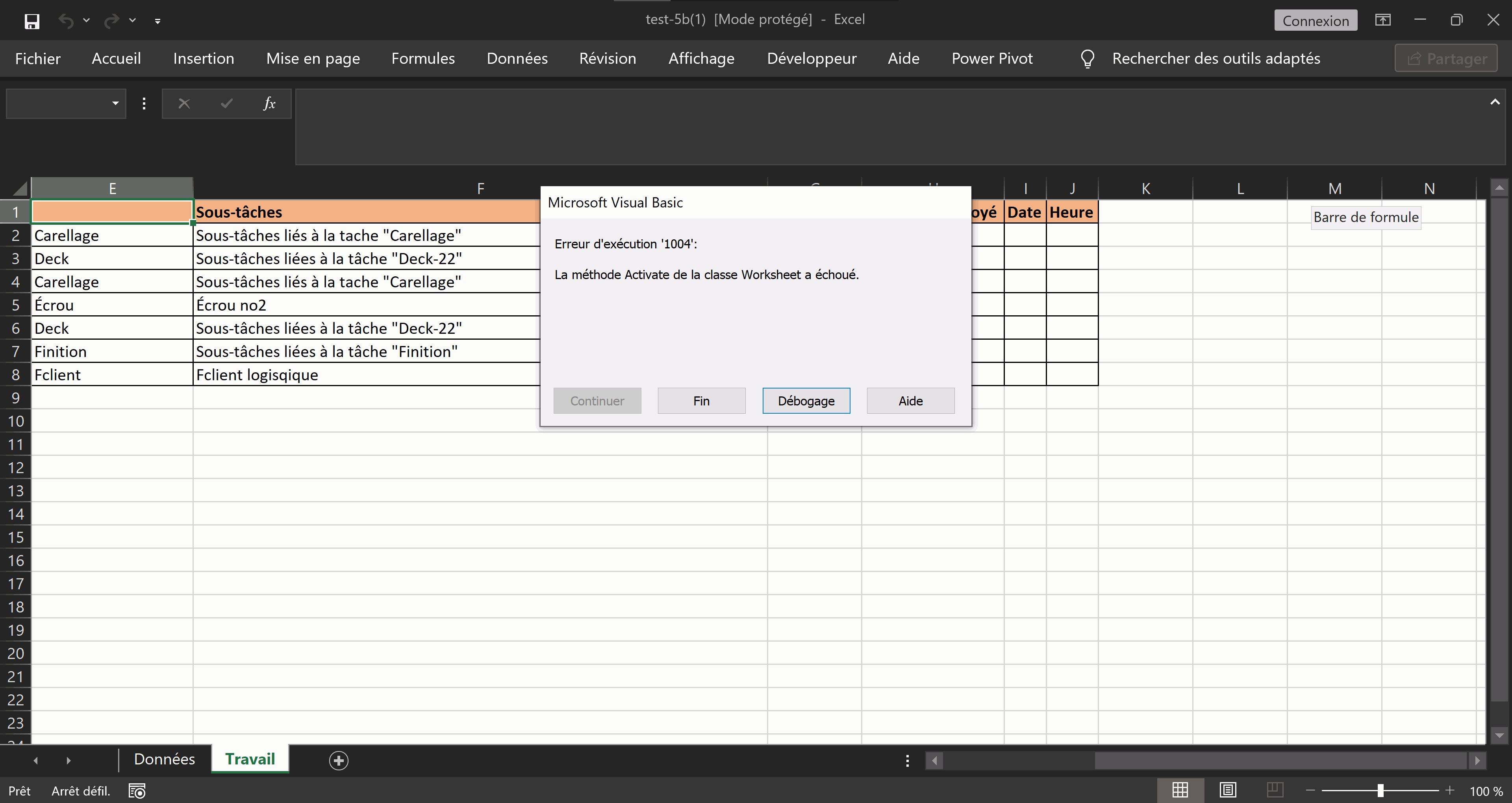Click the Save icon in quick access toolbar
The image size is (1512, 803).
pyautogui.click(x=31, y=21)
